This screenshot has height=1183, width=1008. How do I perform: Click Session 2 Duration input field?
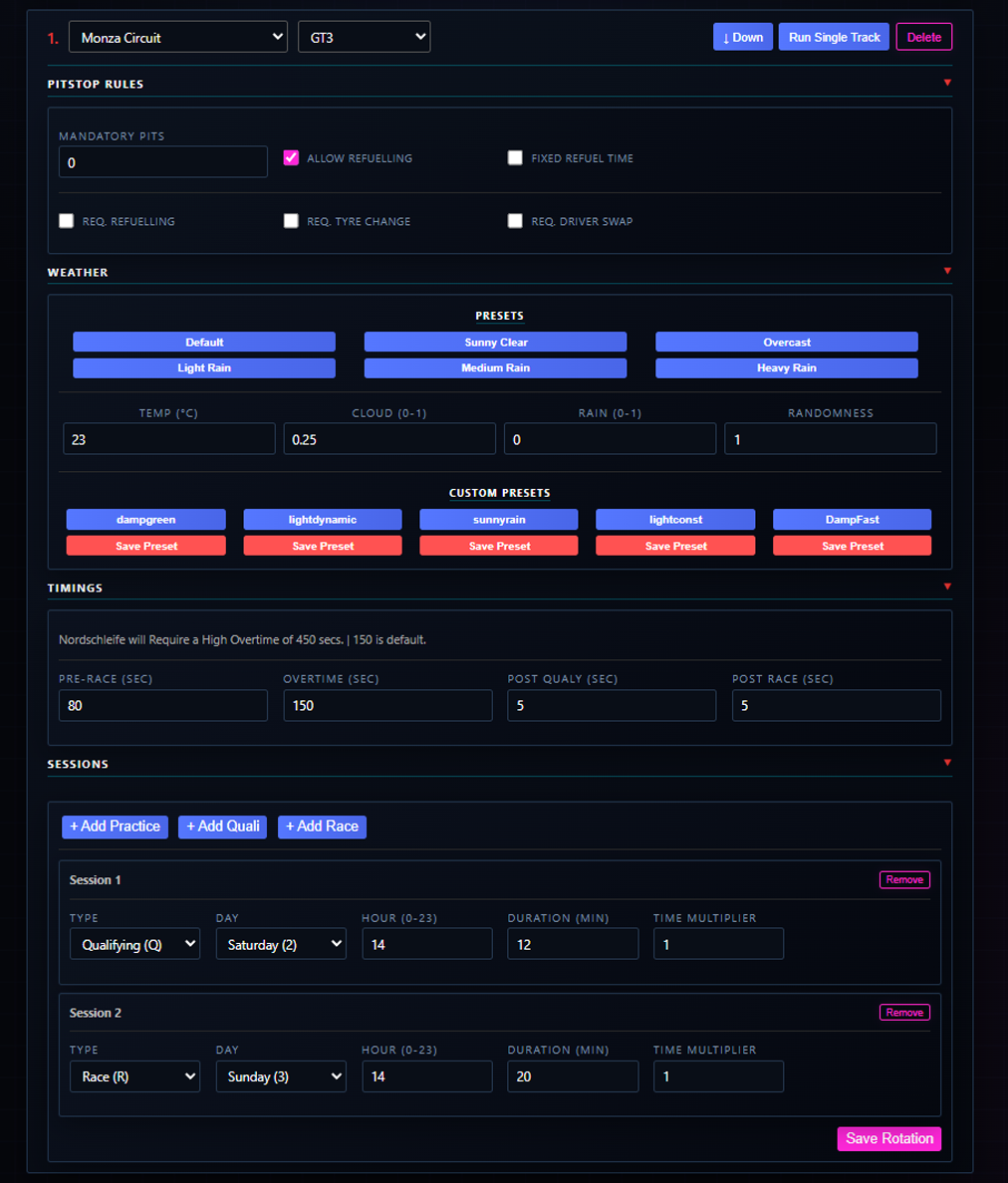[574, 1076]
